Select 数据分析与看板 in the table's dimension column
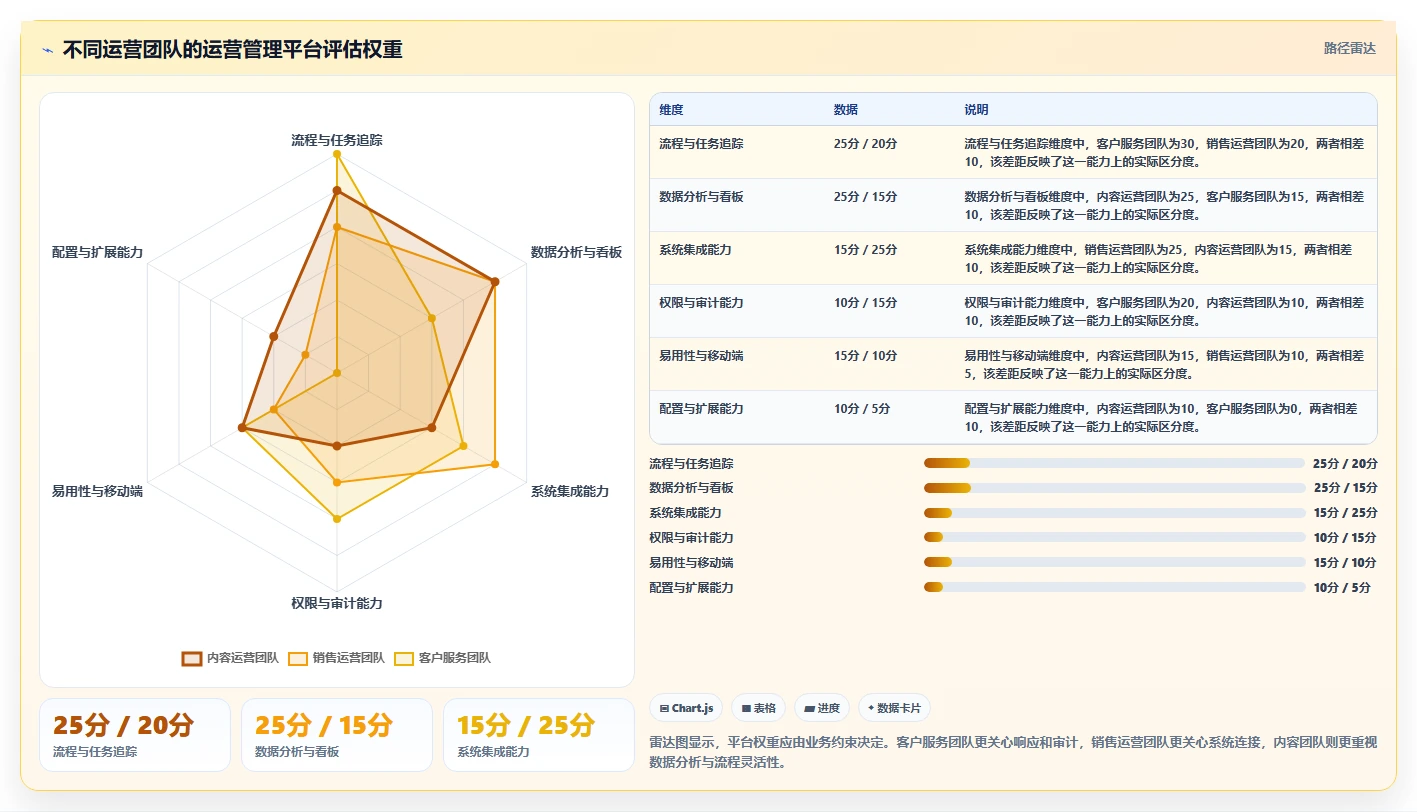The image size is (1417, 812). click(x=701, y=197)
